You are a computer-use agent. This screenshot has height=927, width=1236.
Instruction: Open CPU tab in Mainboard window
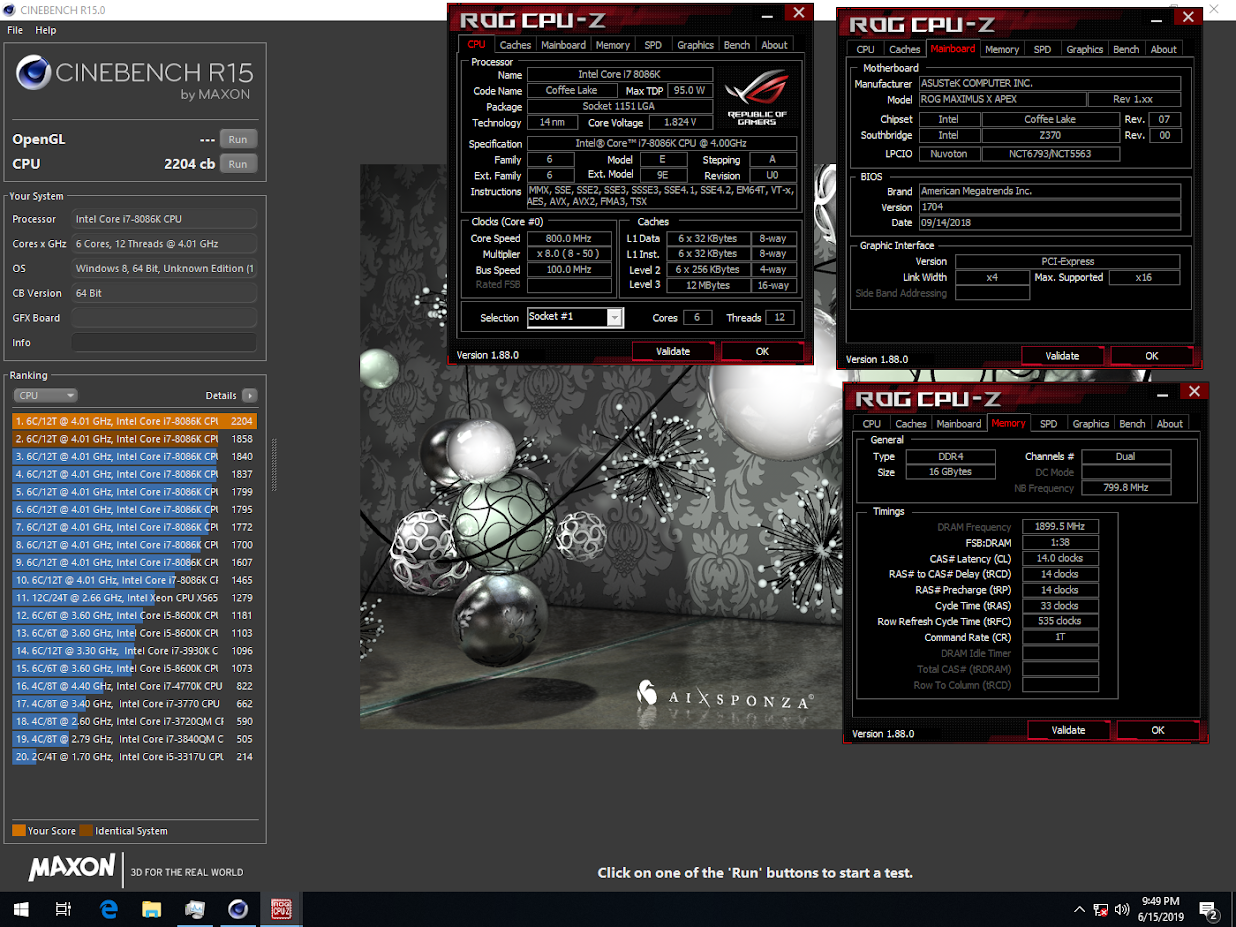tap(866, 48)
